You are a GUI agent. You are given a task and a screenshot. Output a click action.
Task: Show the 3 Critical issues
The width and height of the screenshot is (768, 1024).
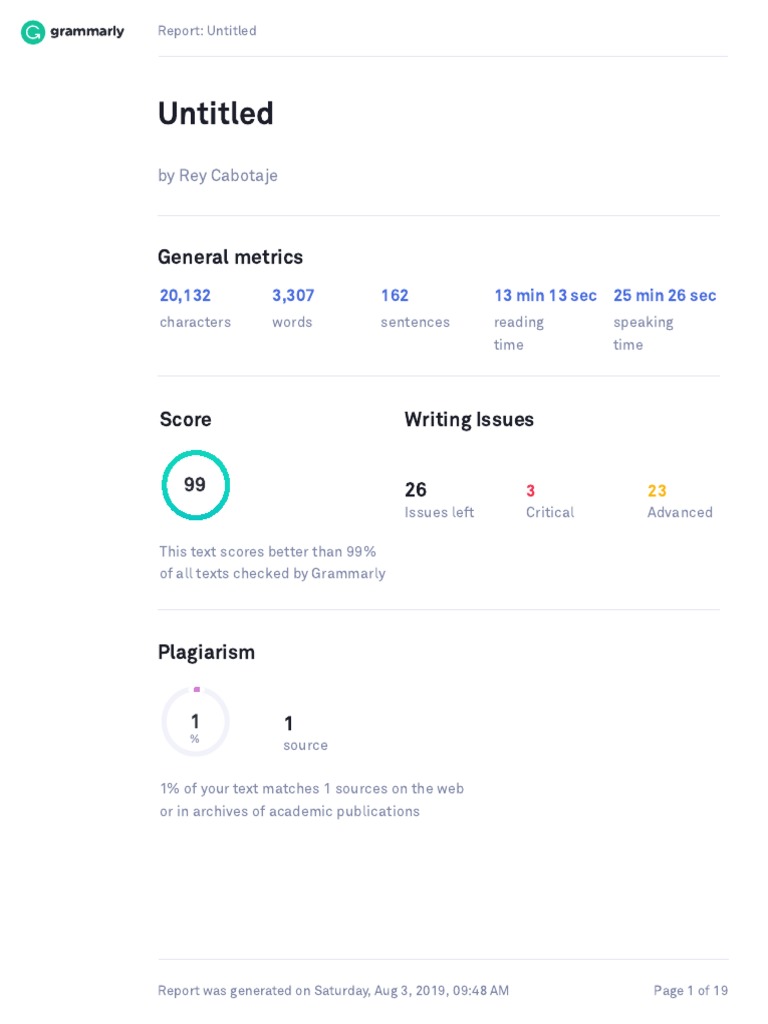(x=531, y=491)
